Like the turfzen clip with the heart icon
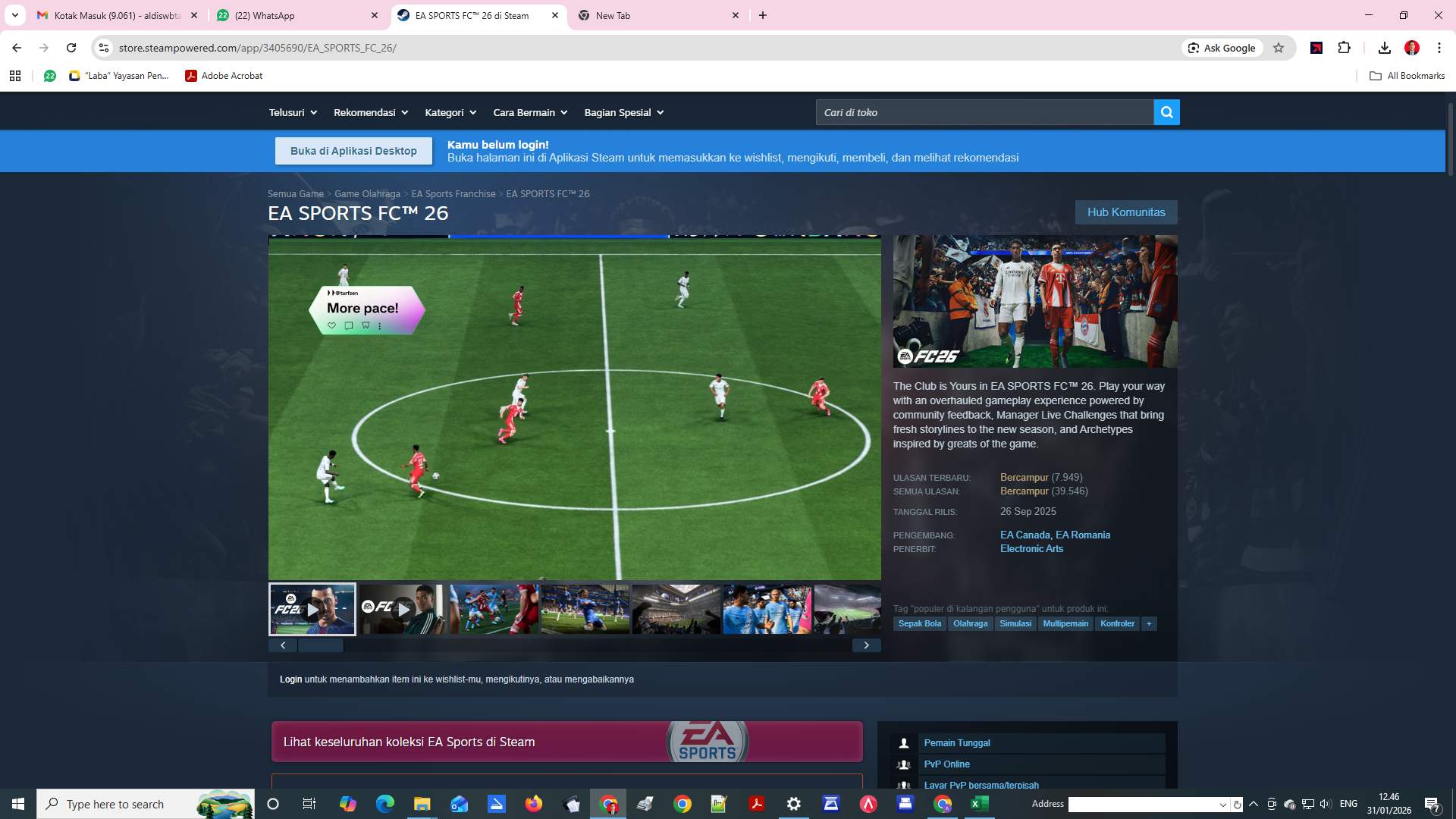This screenshot has width=1456, height=819. 331,325
